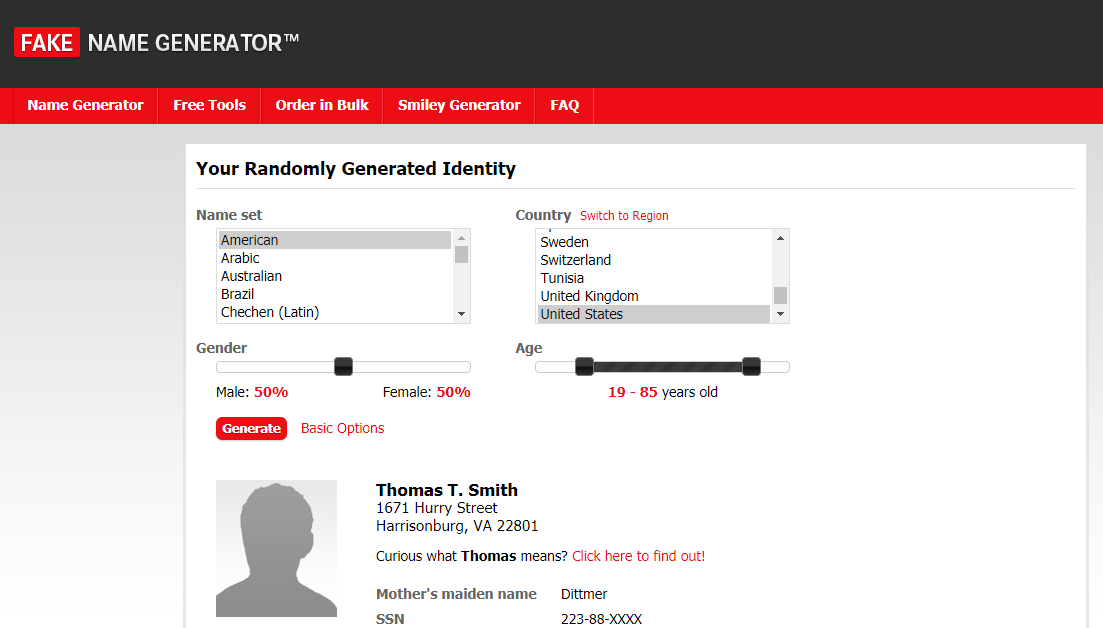The image size is (1103, 628).
Task: Click the Female 50% percentage value
Action: 454,392
